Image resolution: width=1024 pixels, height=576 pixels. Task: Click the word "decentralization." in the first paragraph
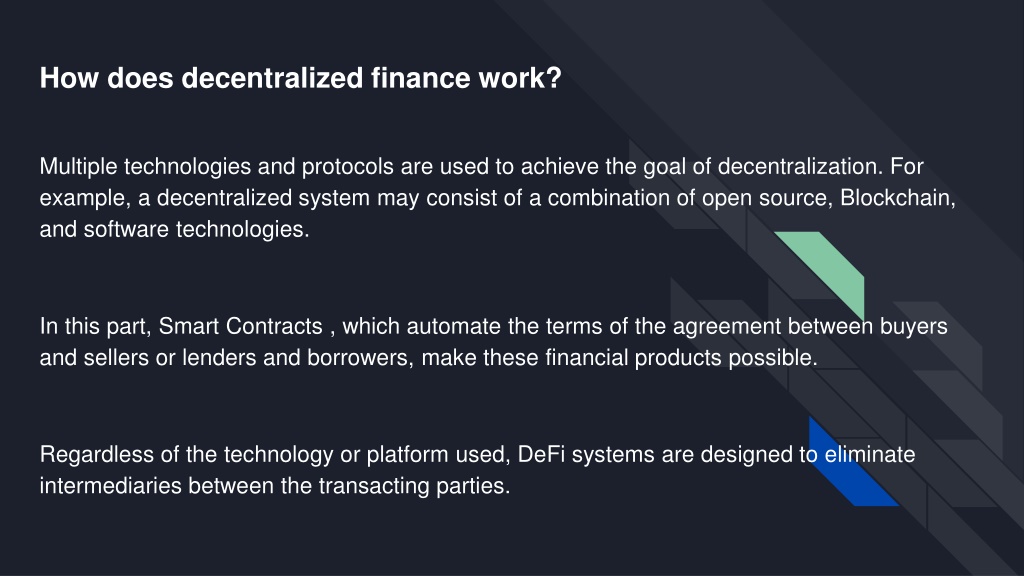(801, 166)
